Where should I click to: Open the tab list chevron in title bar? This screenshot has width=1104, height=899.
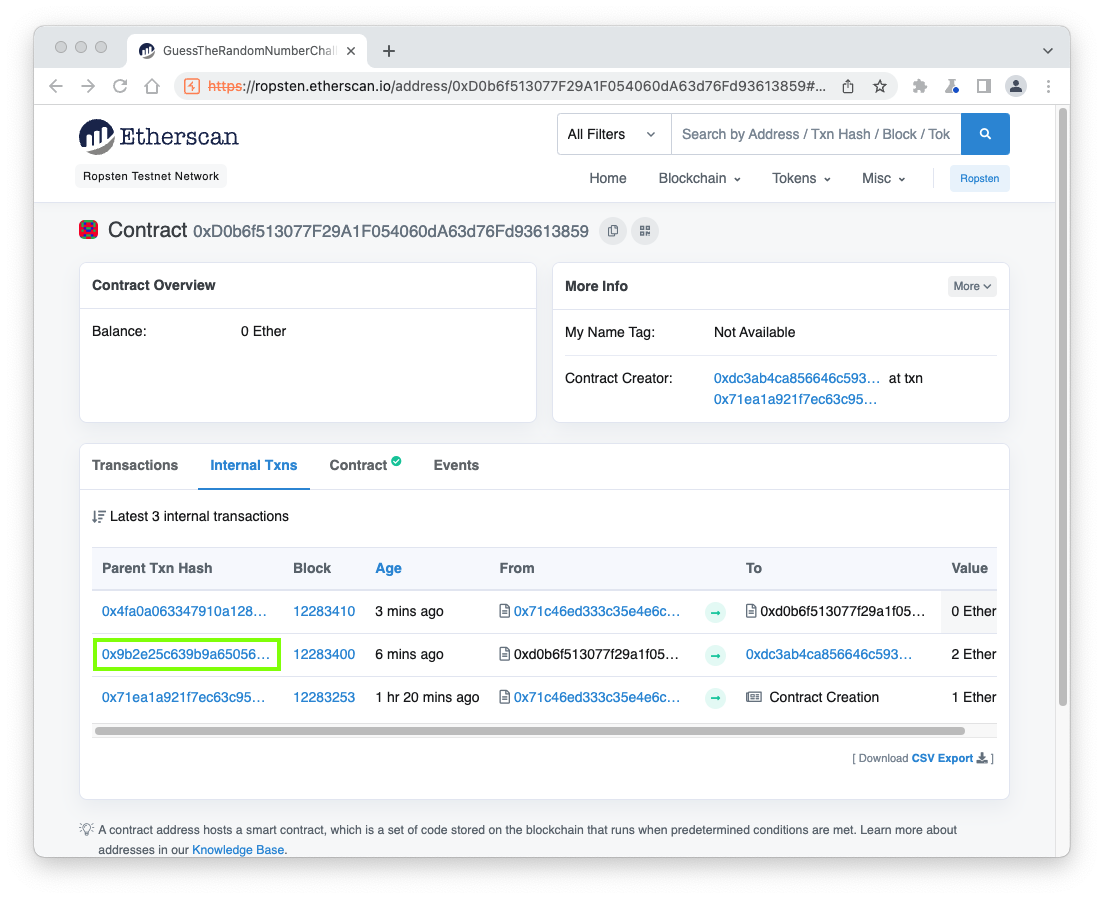[x=1048, y=51]
